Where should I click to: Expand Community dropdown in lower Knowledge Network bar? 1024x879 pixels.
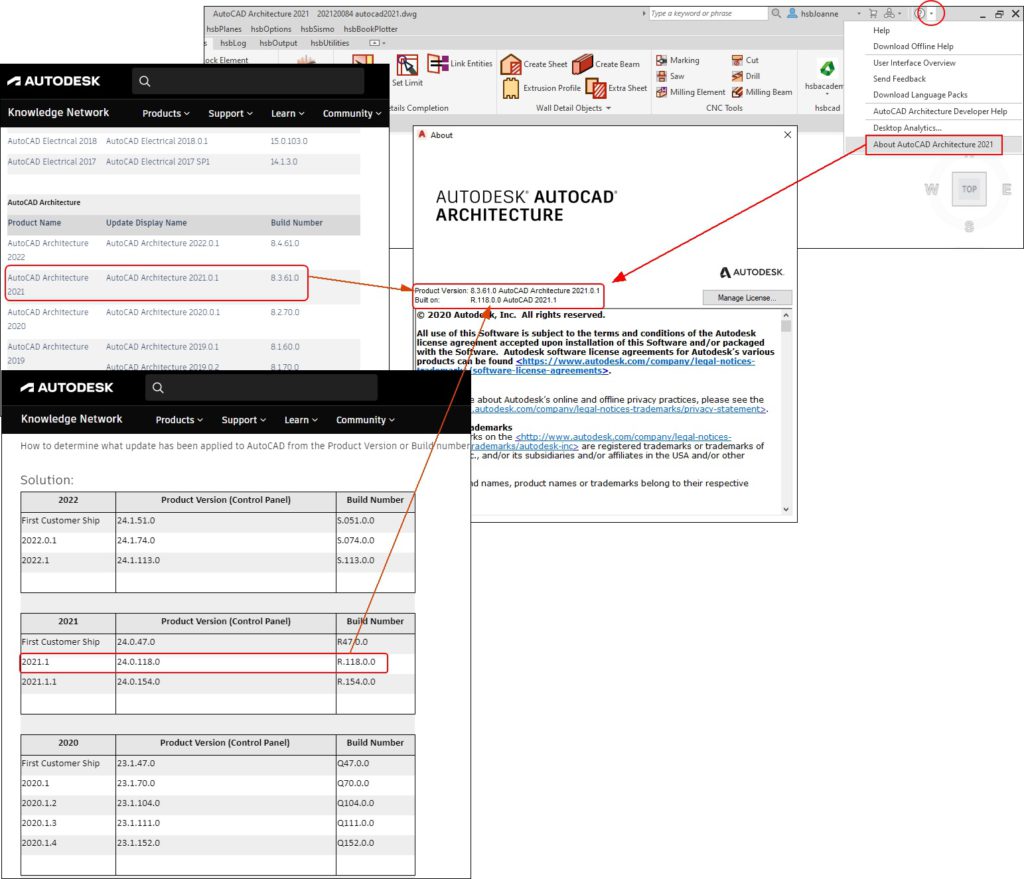[365, 420]
